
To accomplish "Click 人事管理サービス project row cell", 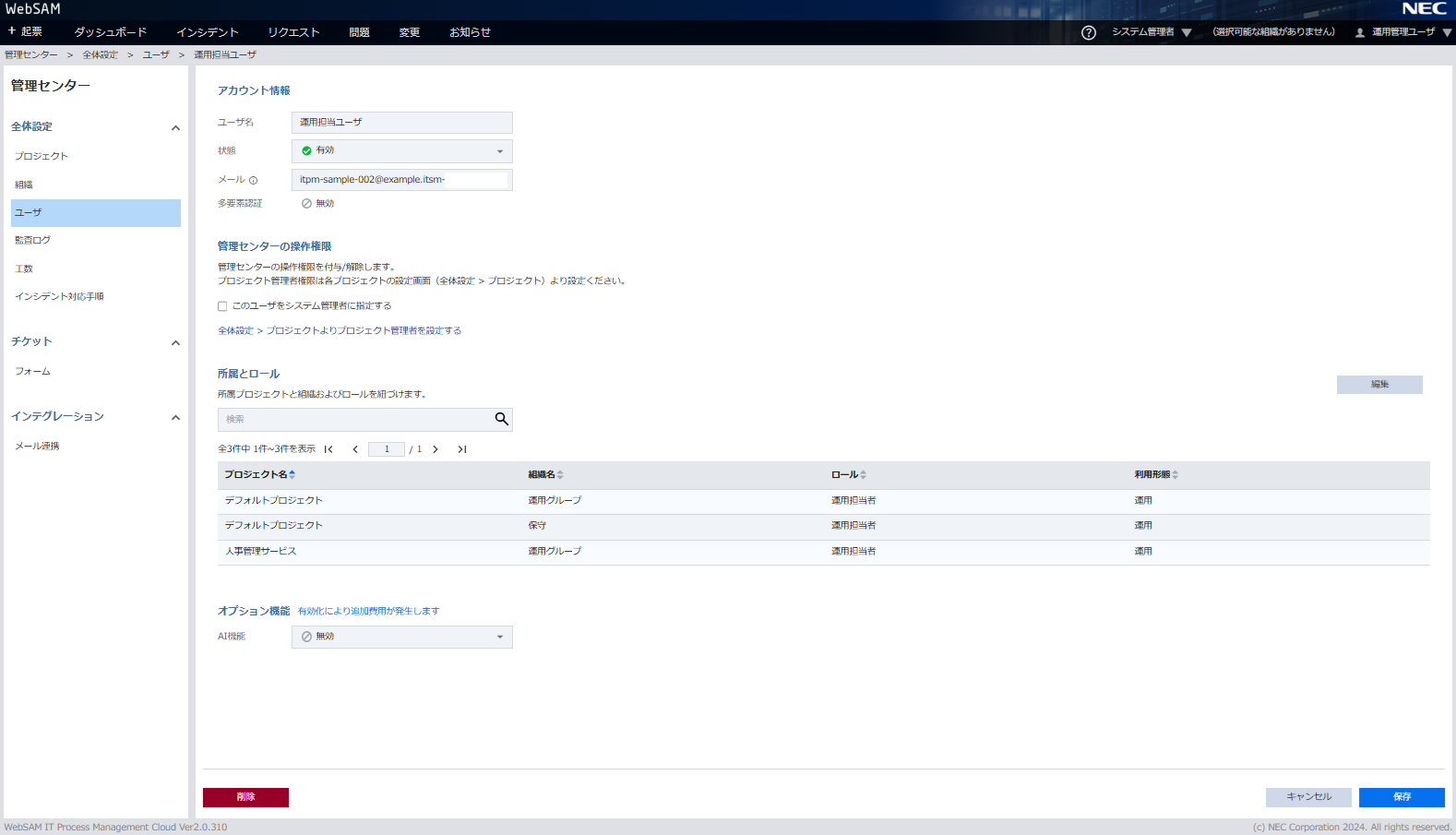I will click(261, 552).
